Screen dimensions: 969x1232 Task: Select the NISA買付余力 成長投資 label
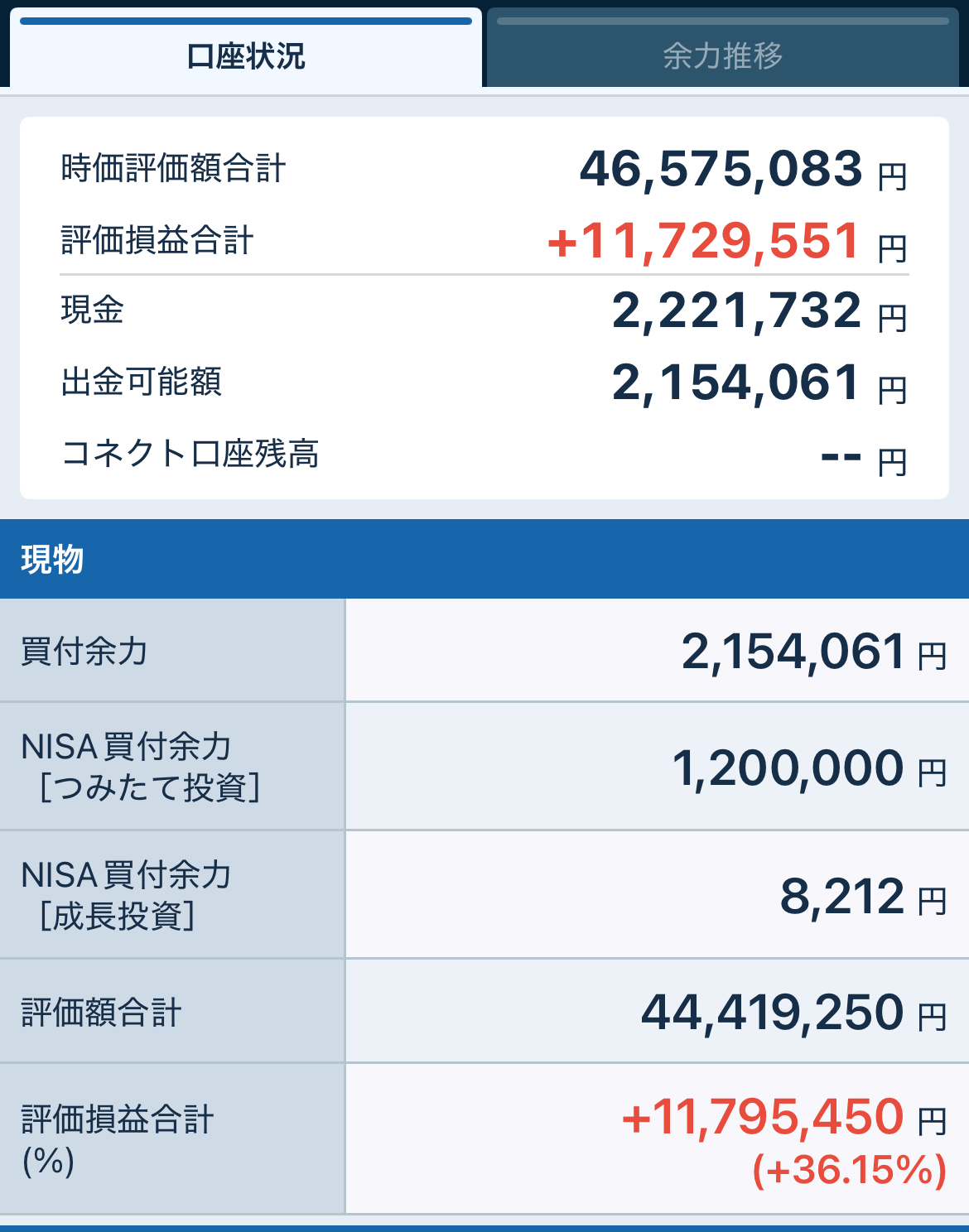126,895
